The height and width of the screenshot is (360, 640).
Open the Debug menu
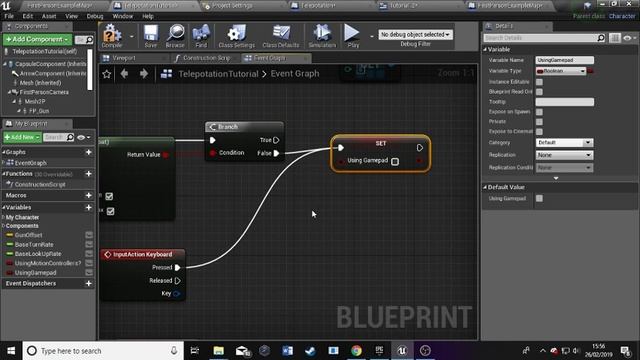pyautogui.click(x=95, y=16)
